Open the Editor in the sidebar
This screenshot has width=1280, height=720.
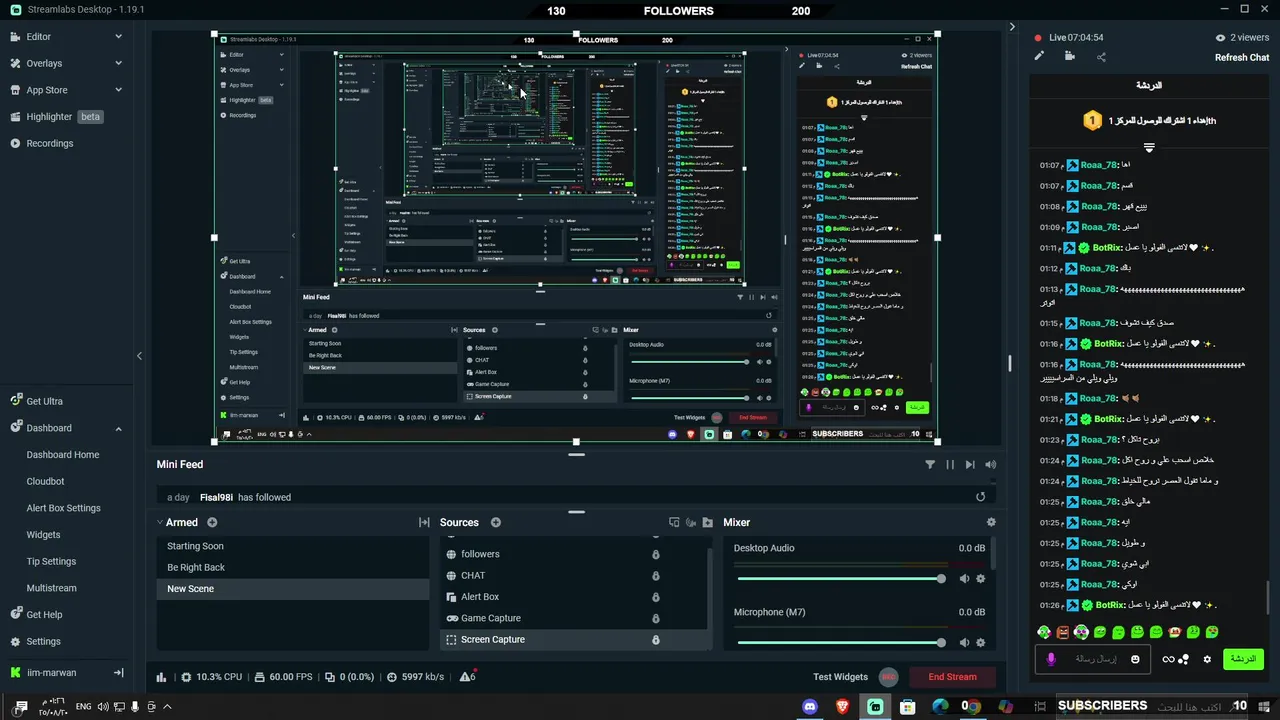38,36
